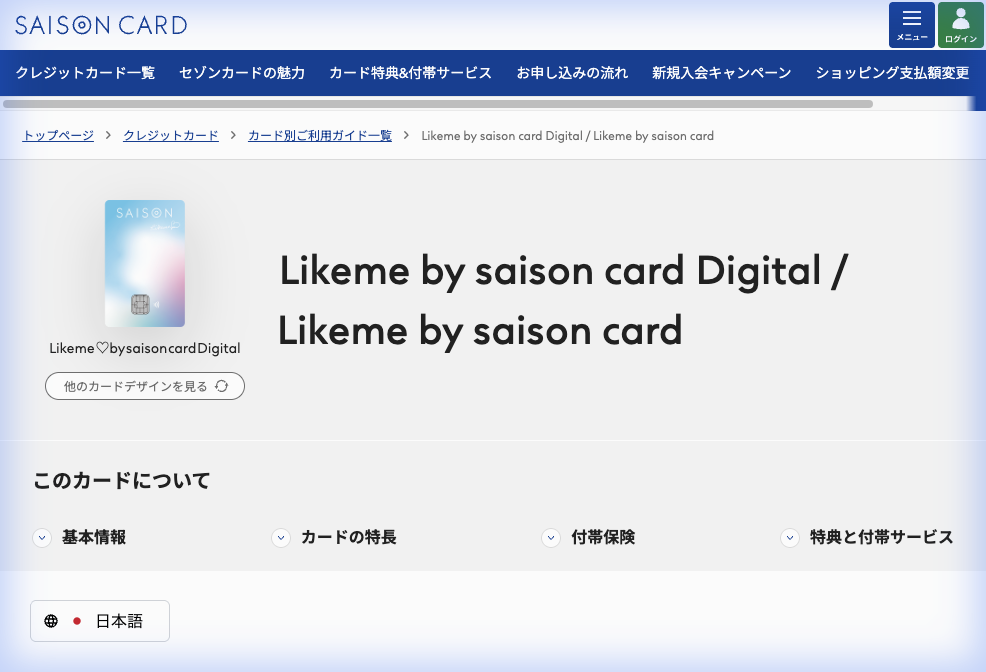The height and width of the screenshot is (672, 986).
Task: Click the 他のカードデザインを見る button
Action: click(x=144, y=386)
